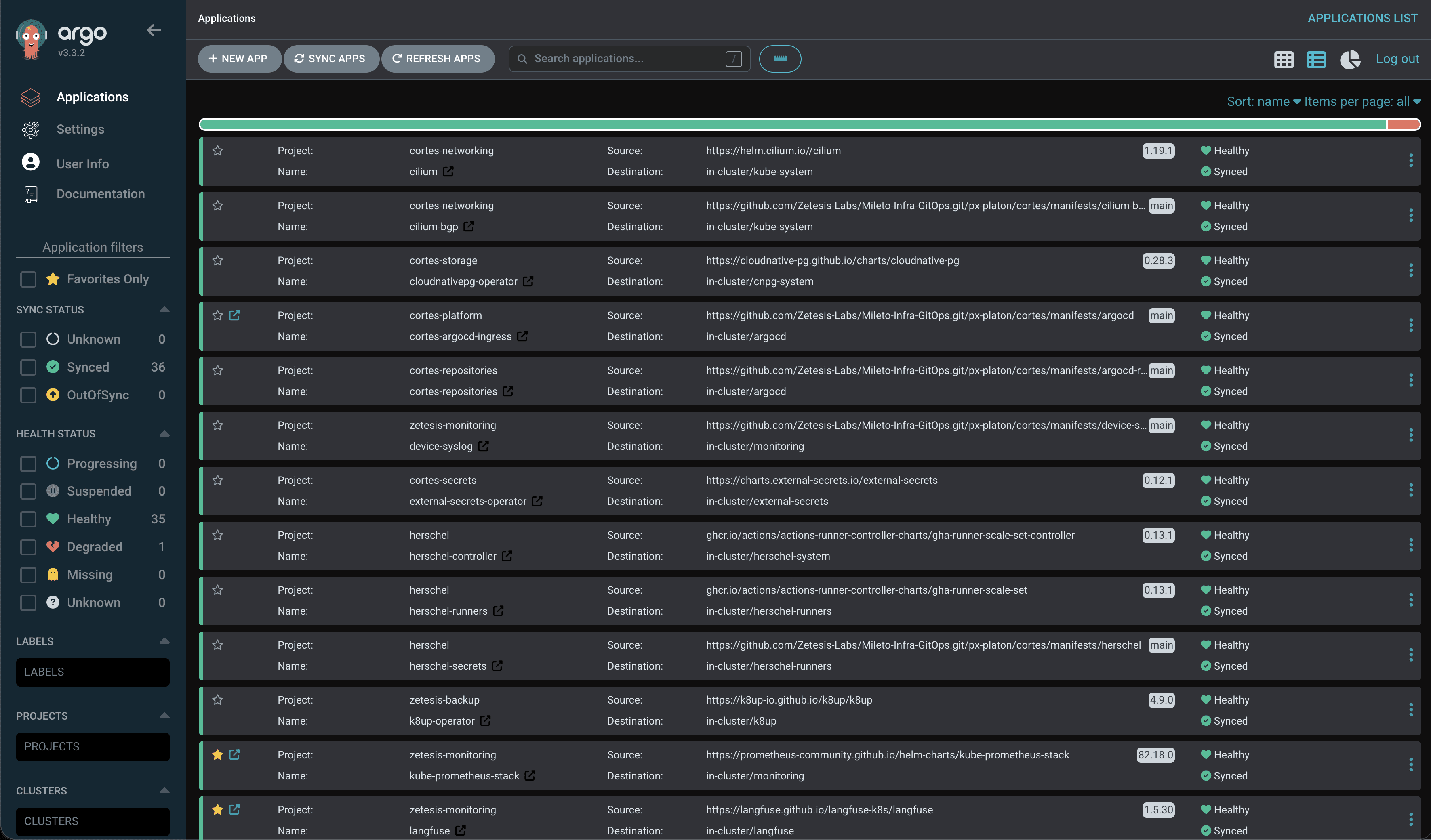Unfavorite the kube-prometheus-stack application

point(217,754)
